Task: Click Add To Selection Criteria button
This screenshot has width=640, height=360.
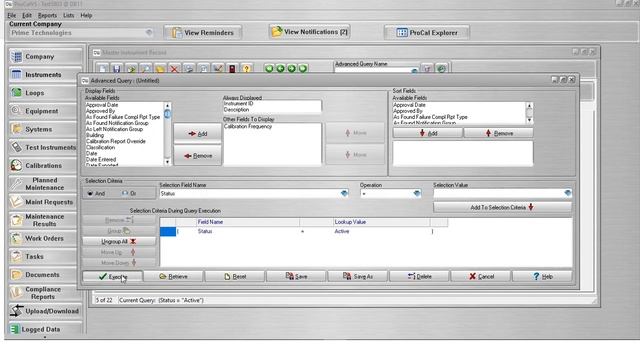Action: 502,207
